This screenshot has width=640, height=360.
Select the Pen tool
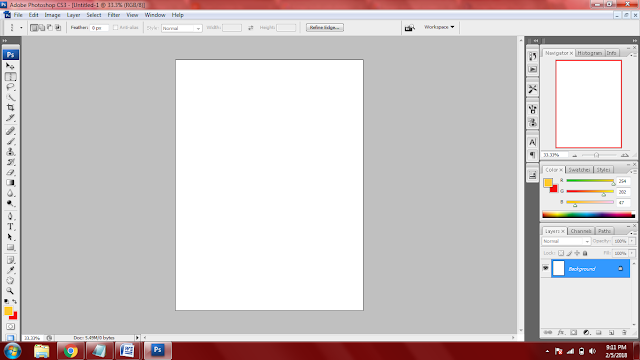(10, 216)
